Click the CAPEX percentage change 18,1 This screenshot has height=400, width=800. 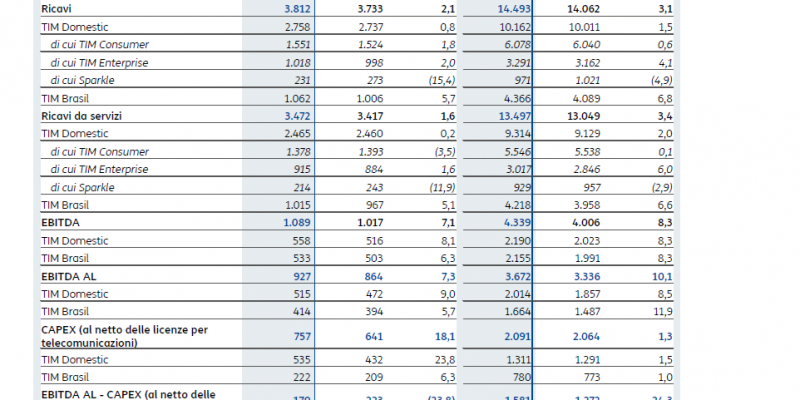446,337
